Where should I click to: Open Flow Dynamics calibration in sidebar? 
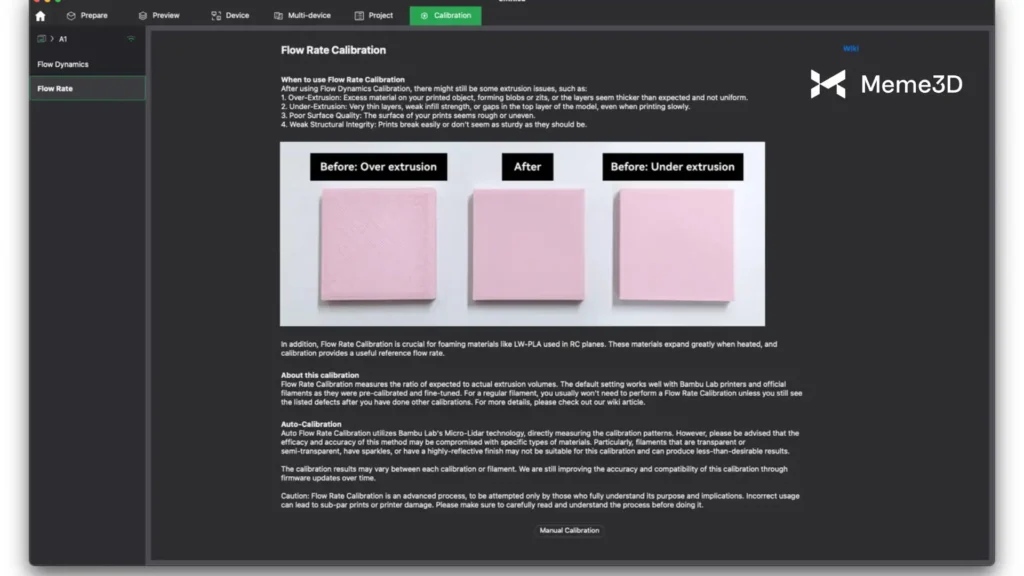pos(63,64)
